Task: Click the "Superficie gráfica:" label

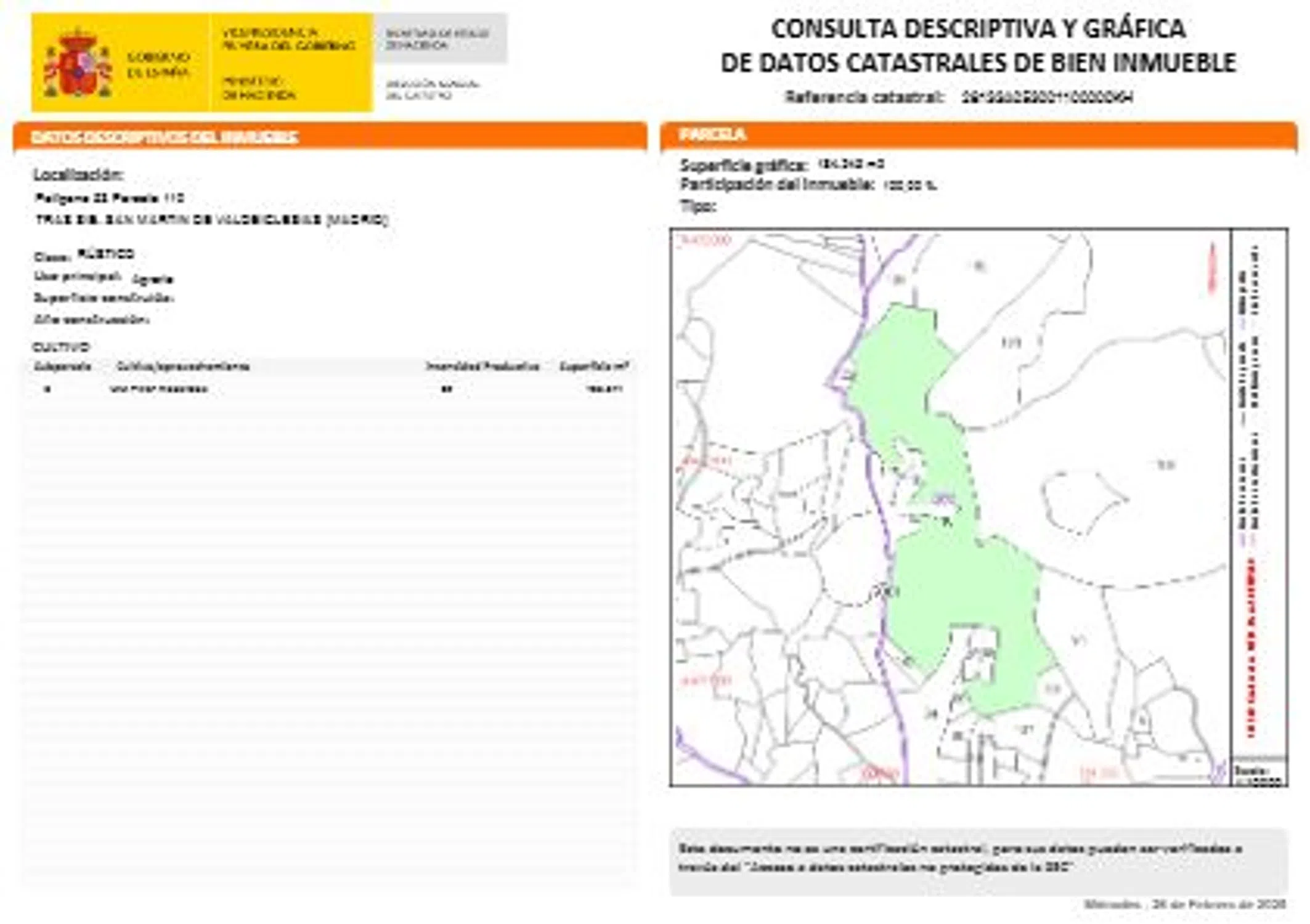Action: (744, 165)
